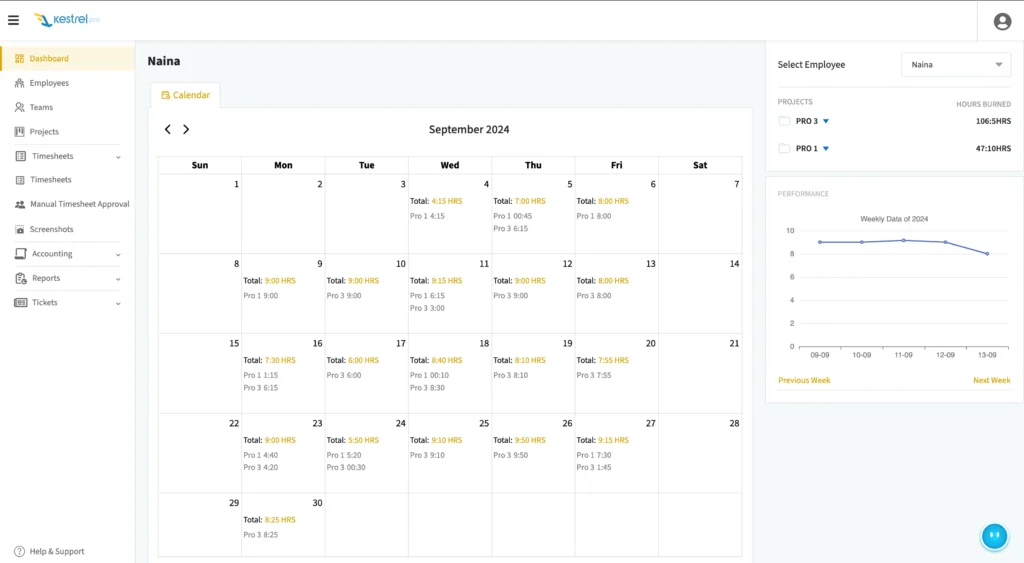Open Screenshots in the sidebar
This screenshot has width=1024, height=563.
tap(52, 229)
